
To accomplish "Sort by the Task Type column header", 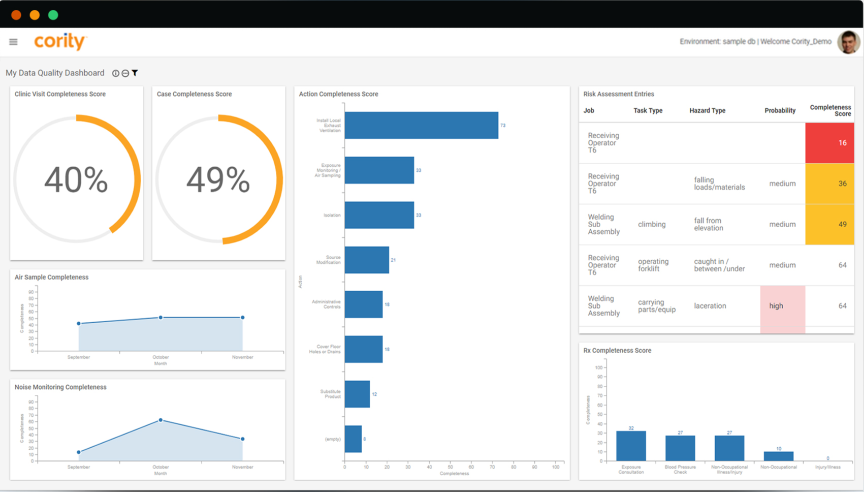I will coord(647,111).
